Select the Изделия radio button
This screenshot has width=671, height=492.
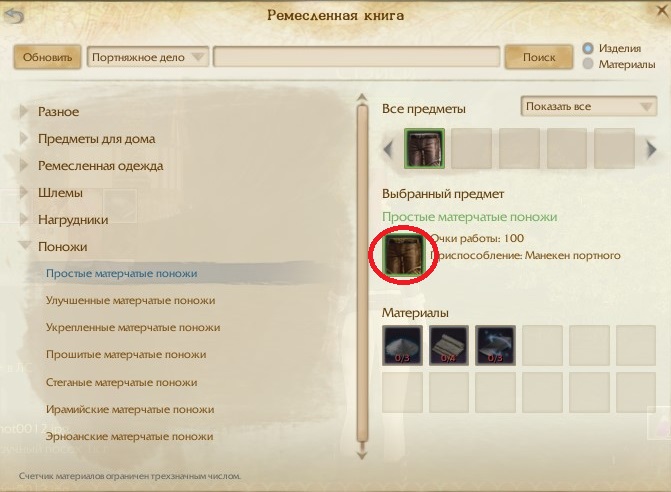(x=588, y=48)
